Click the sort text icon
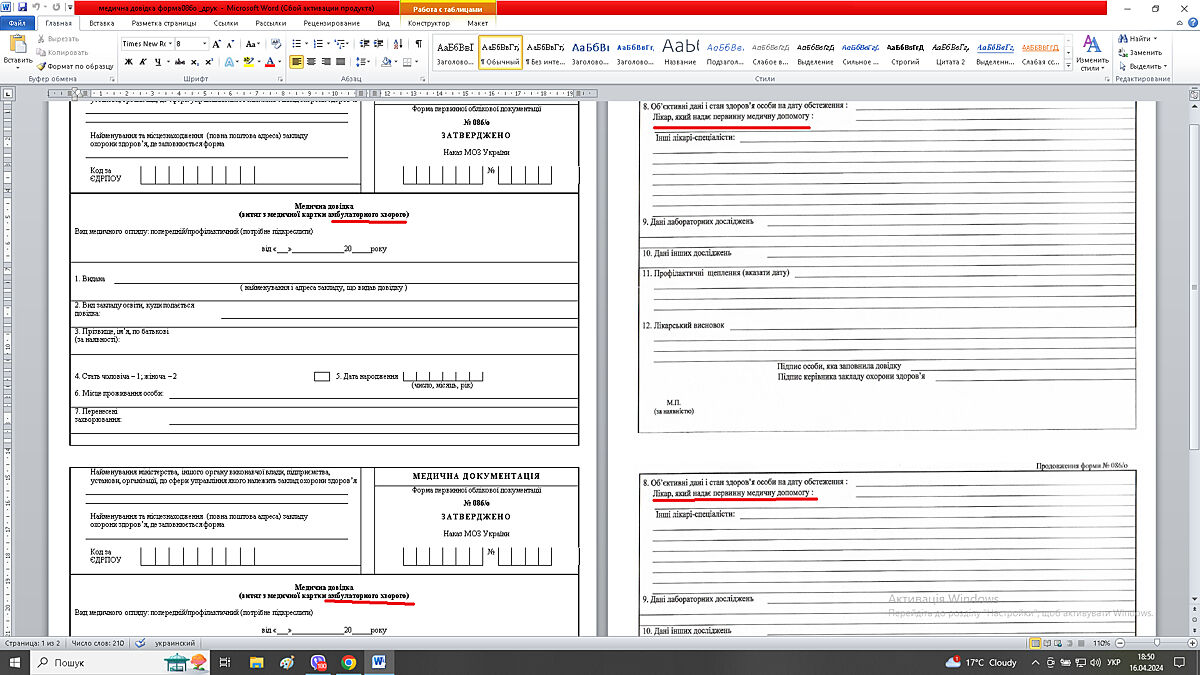This screenshot has width=1200, height=675. click(400, 44)
